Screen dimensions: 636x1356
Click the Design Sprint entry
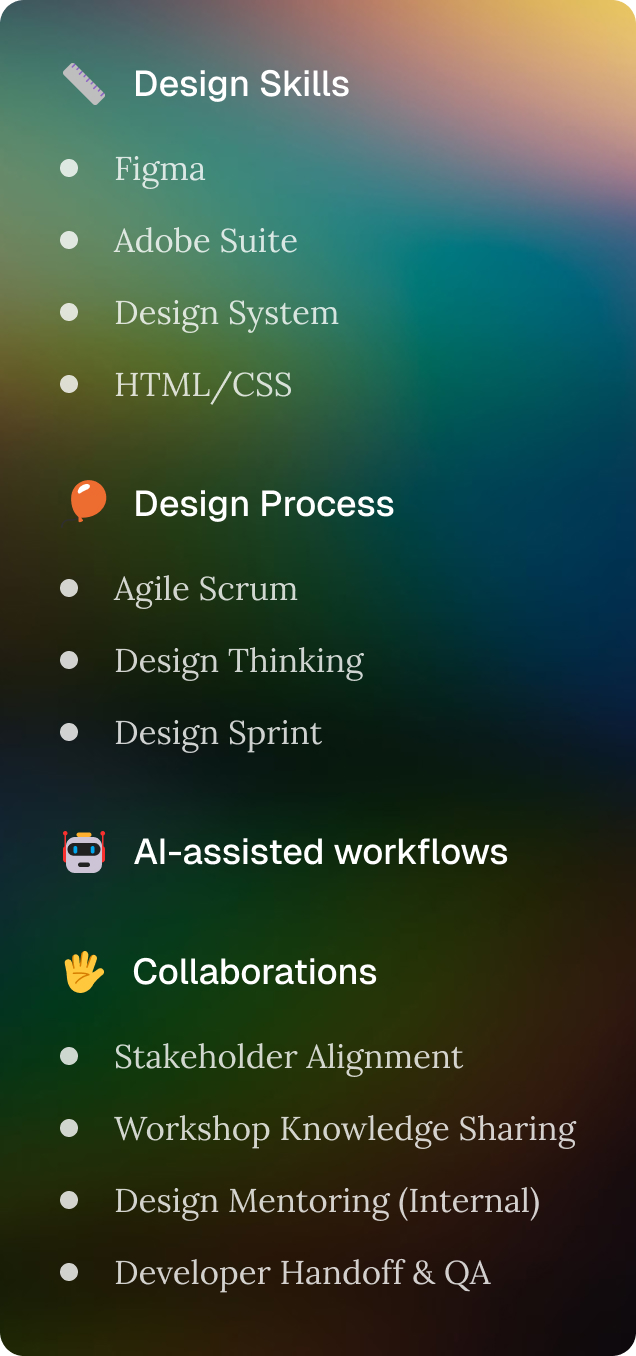coord(218,733)
